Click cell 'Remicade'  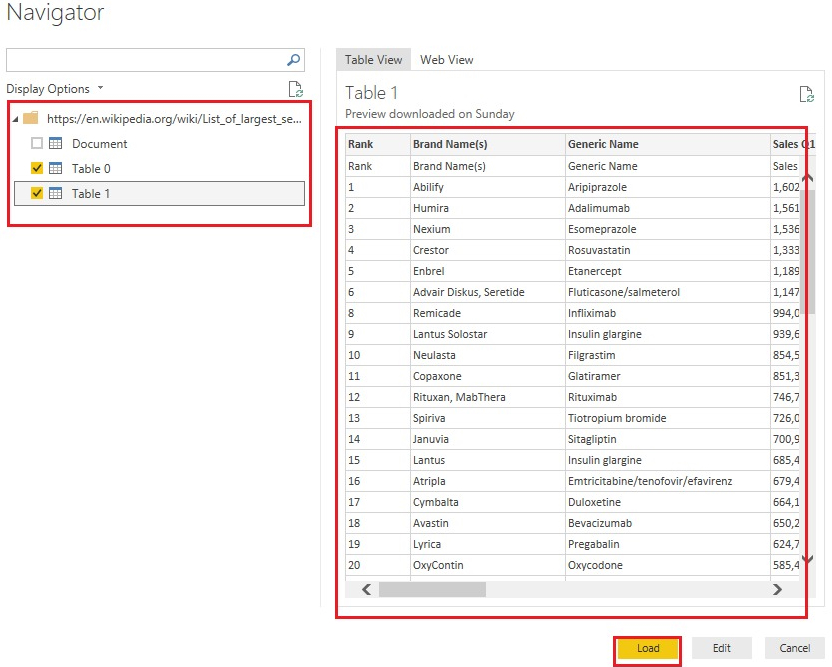tap(488, 313)
